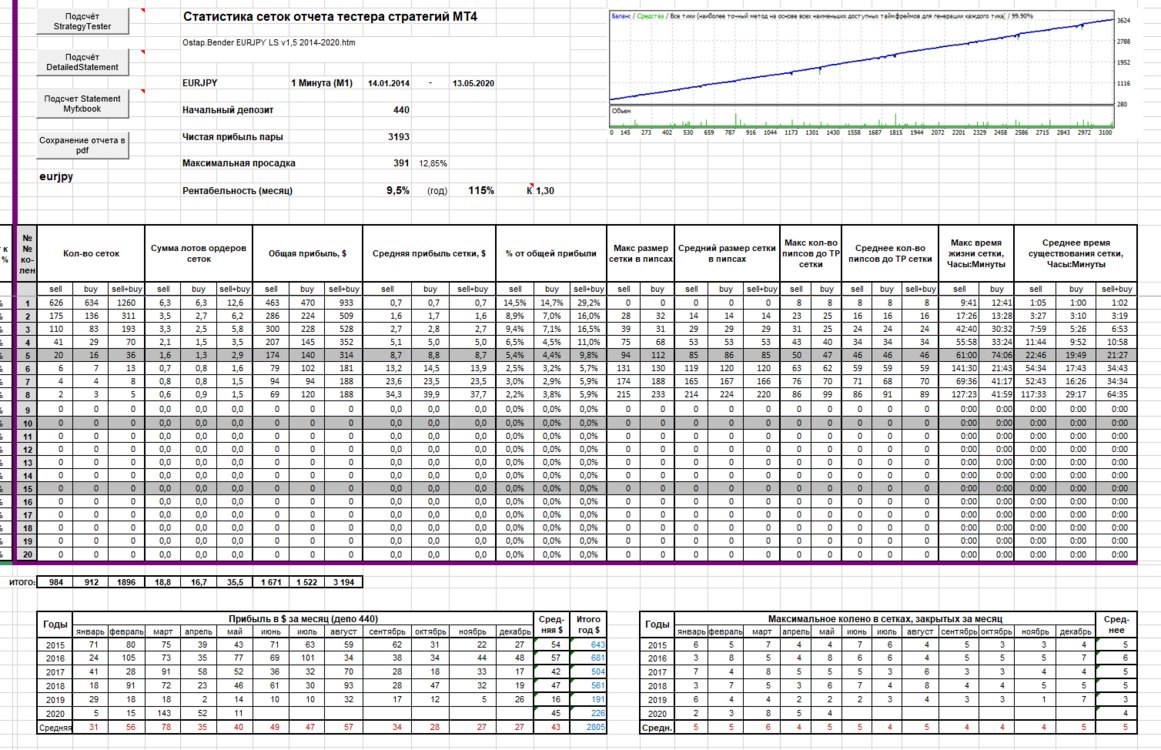1161x750 pixels.
Task: Select the initial deposit value 440
Action: pos(401,110)
